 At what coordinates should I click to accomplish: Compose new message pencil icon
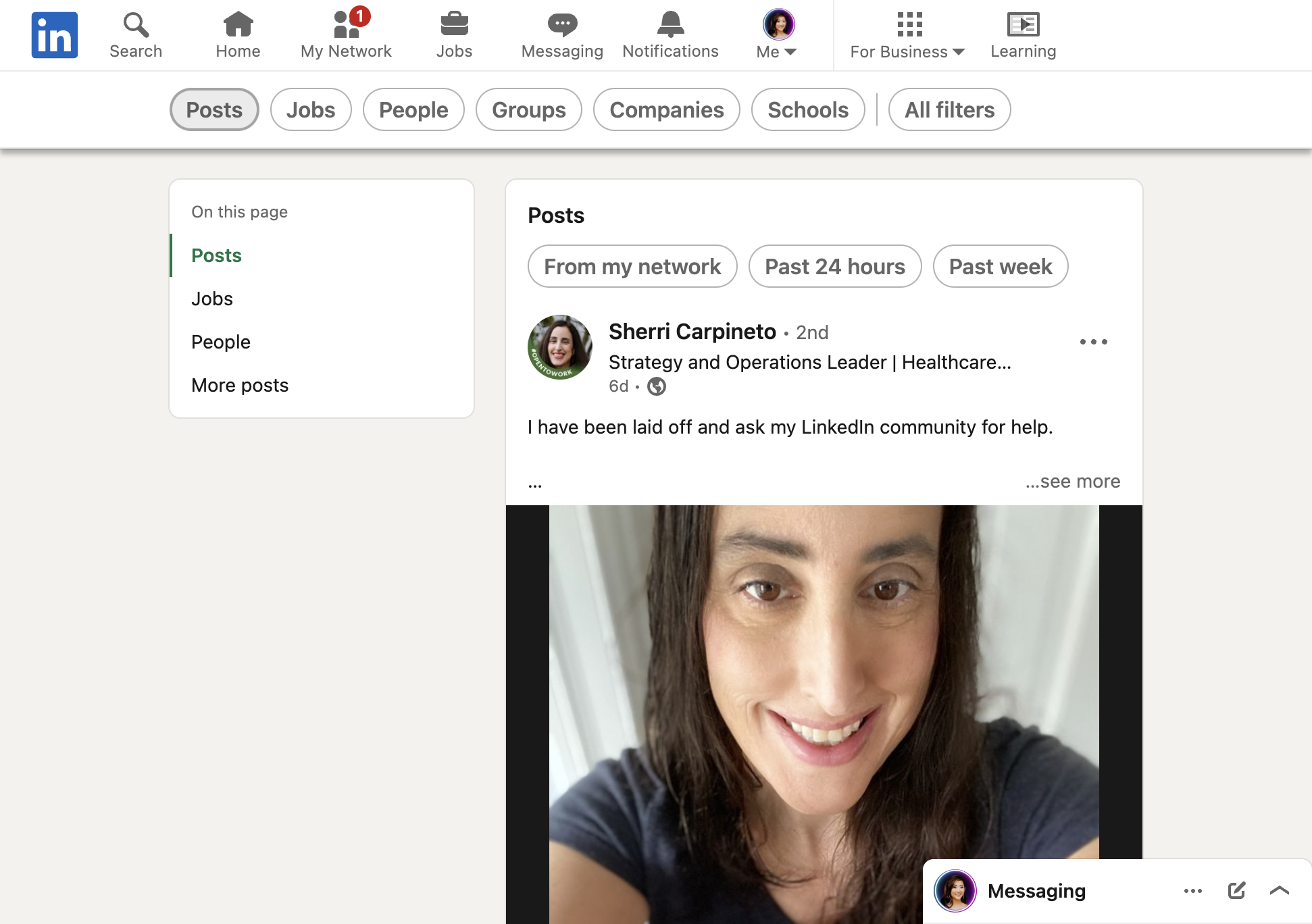(x=1236, y=891)
